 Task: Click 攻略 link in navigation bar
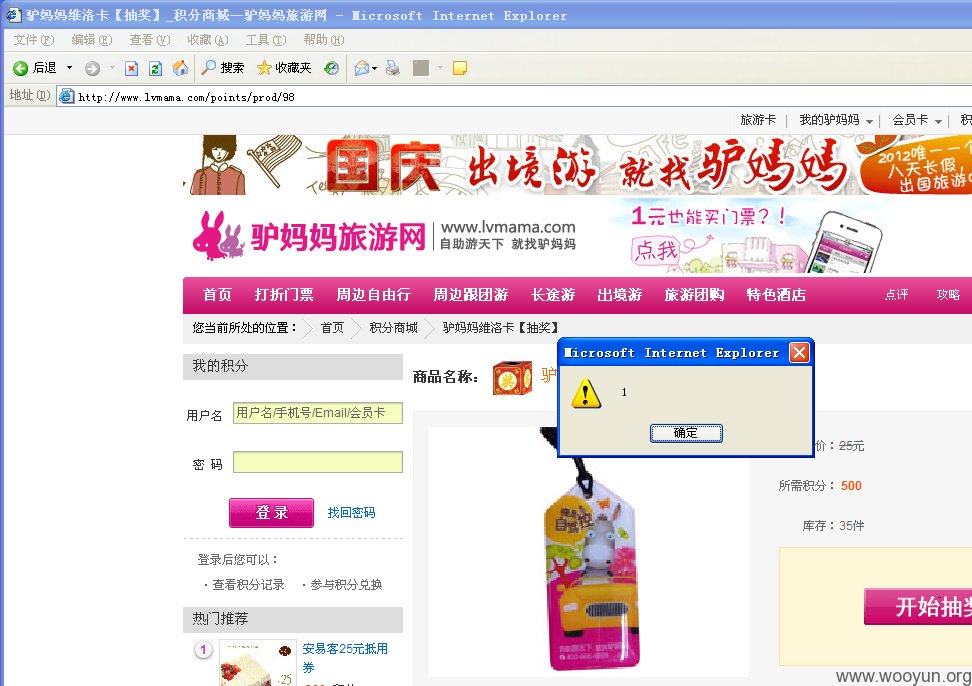[x=948, y=295]
